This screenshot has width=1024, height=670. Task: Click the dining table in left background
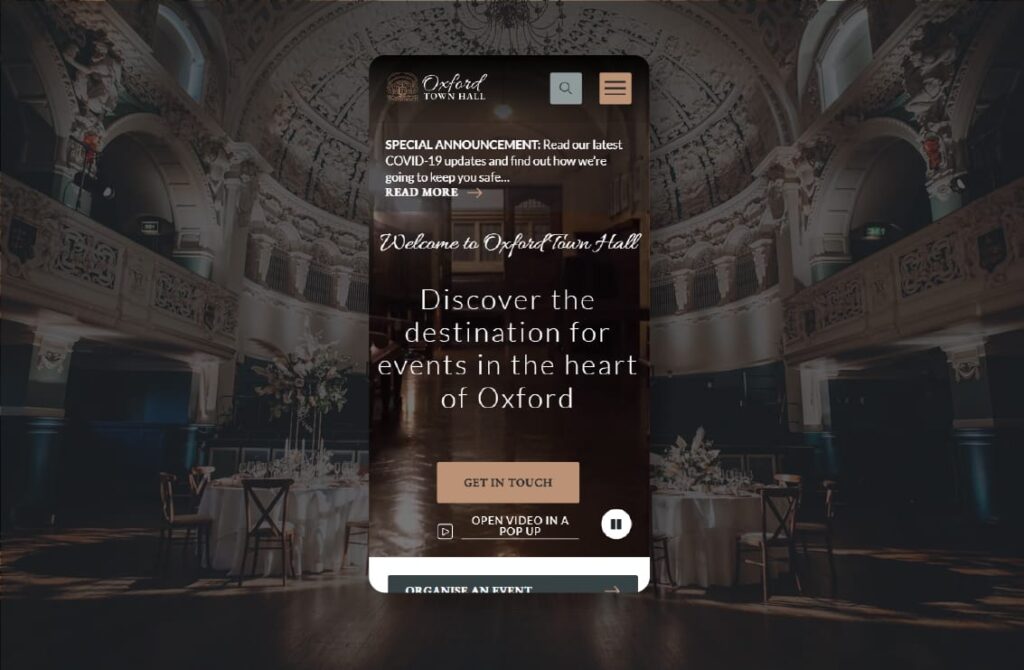click(281, 516)
